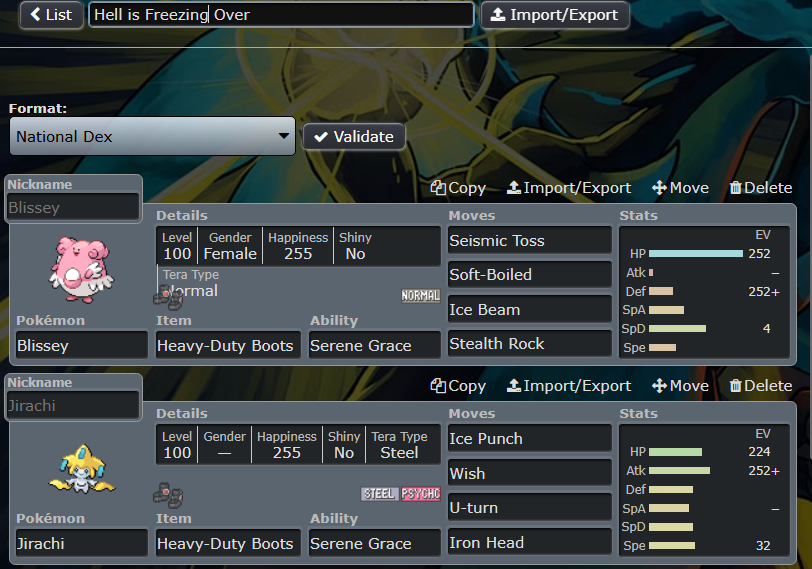Click the Blissey sprite image
Viewport: 812px width, 569px height.
81,269
